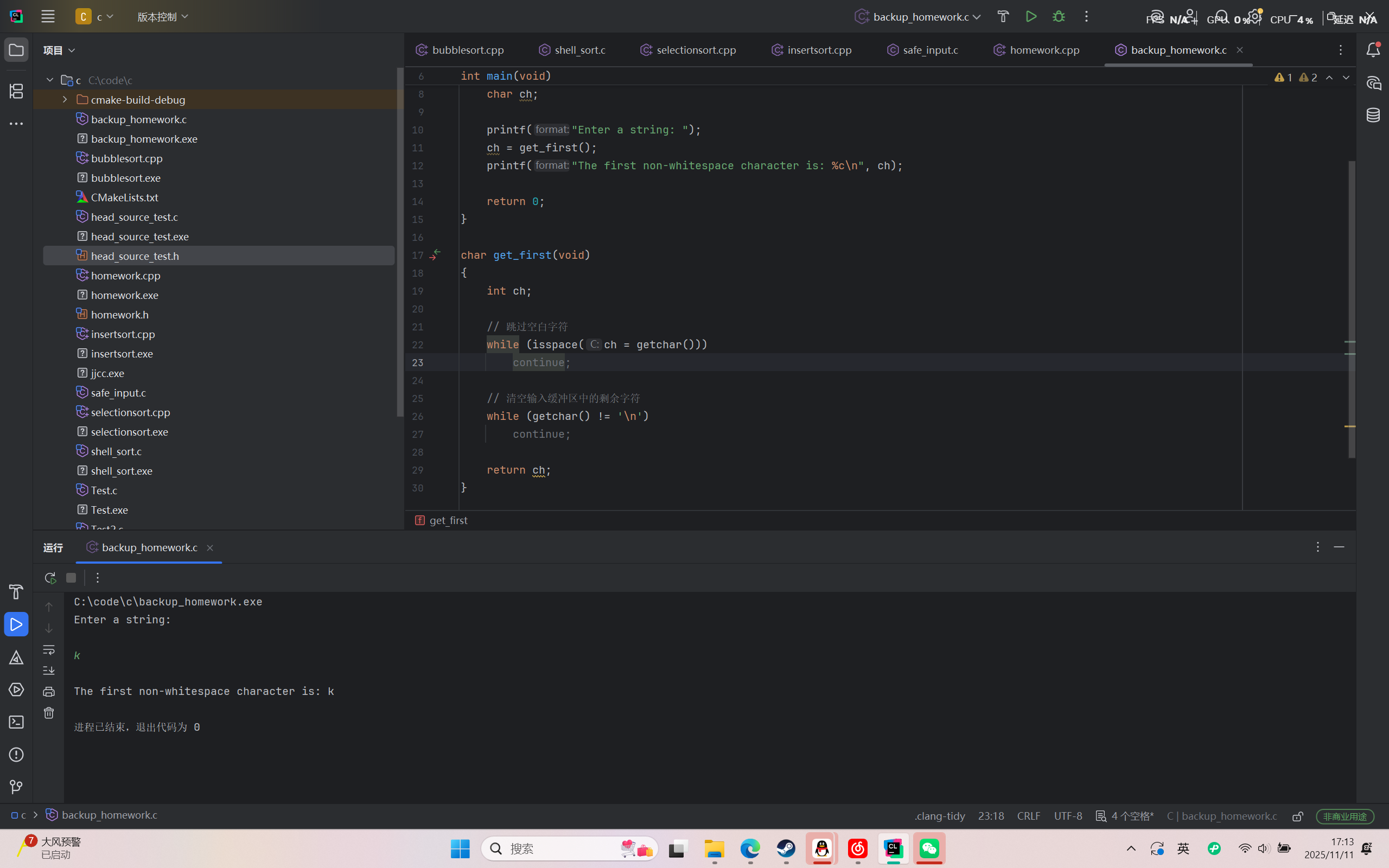Rerun backup_homework.c in Run panel

[x=50, y=578]
